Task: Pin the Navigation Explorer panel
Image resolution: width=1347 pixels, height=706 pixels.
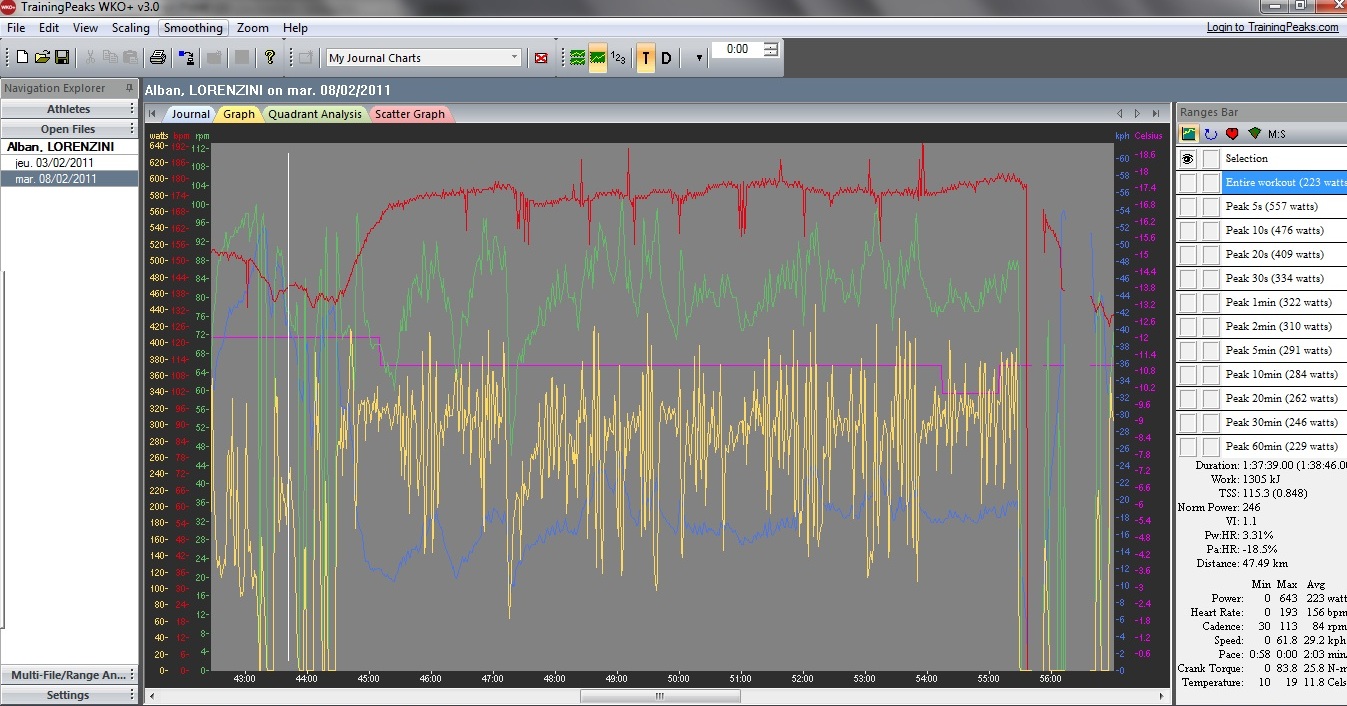Action: pyautogui.click(x=129, y=88)
